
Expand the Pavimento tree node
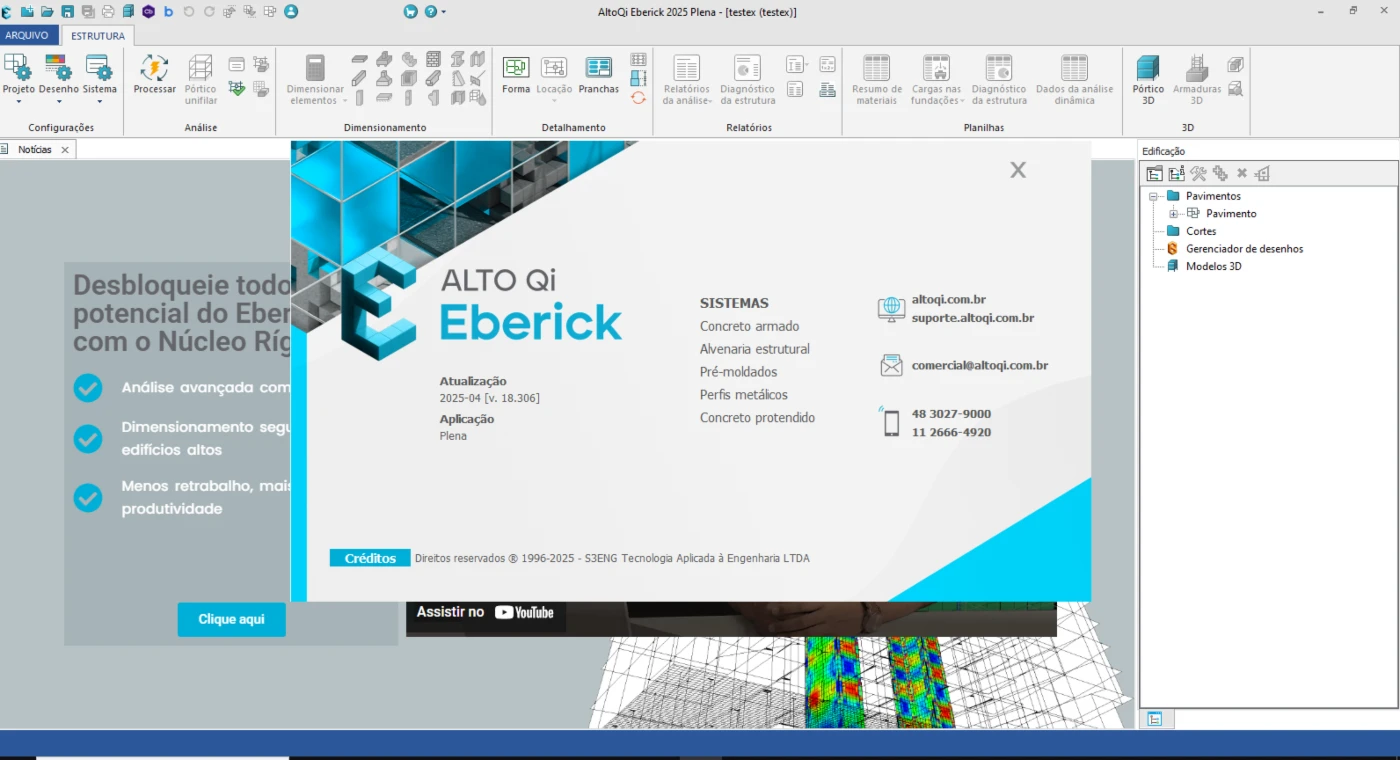pyautogui.click(x=1173, y=213)
